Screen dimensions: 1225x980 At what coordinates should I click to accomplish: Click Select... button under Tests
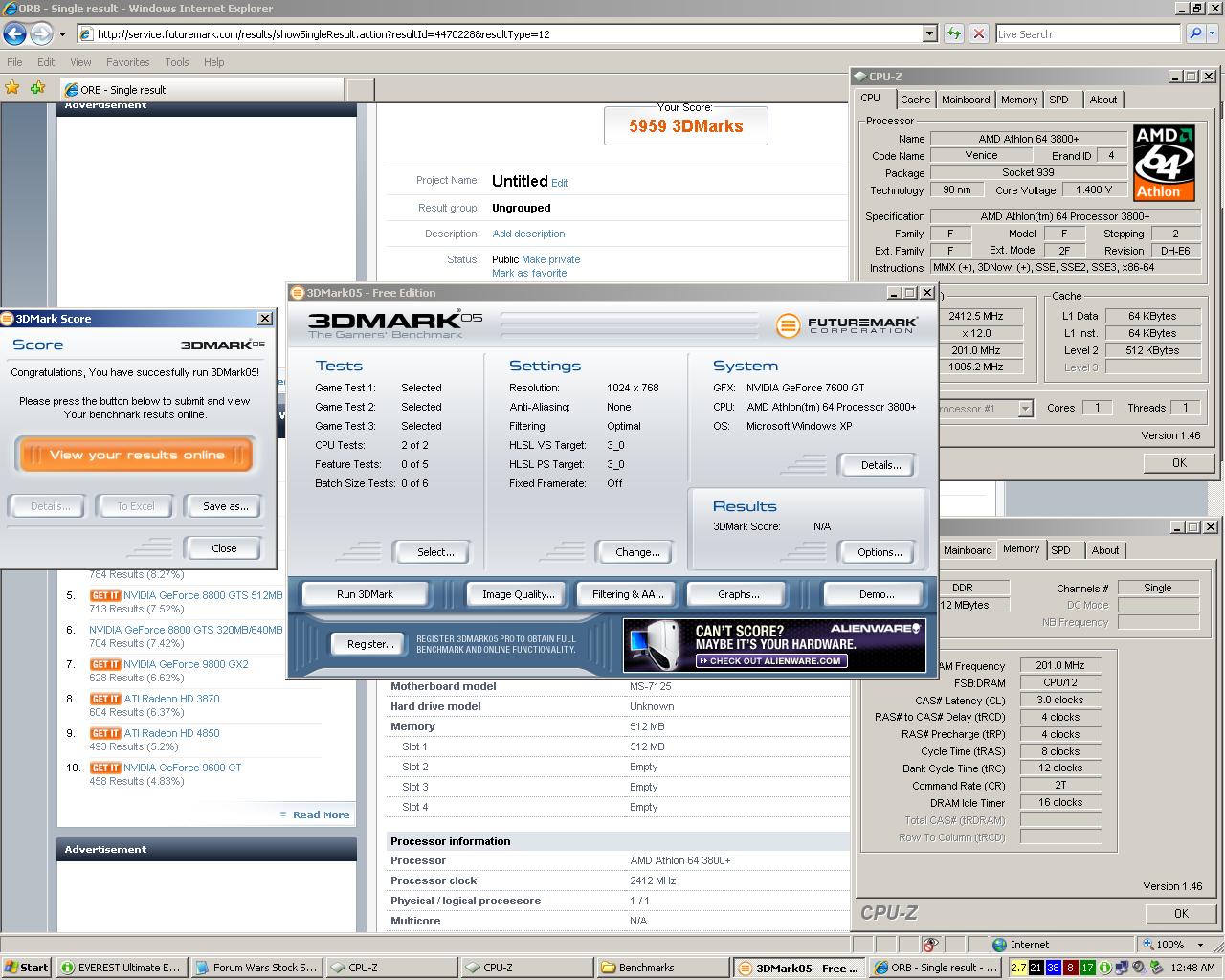point(435,552)
